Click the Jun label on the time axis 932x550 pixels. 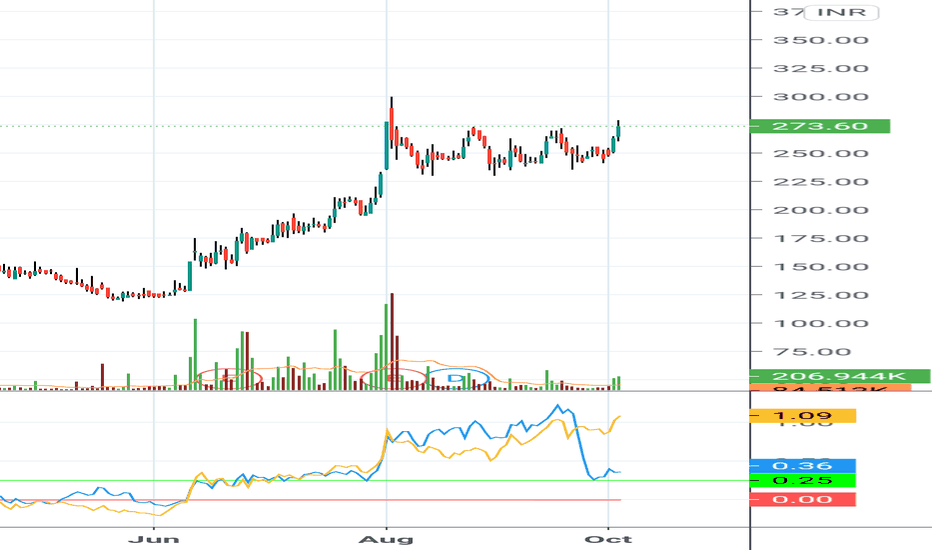pos(154,539)
